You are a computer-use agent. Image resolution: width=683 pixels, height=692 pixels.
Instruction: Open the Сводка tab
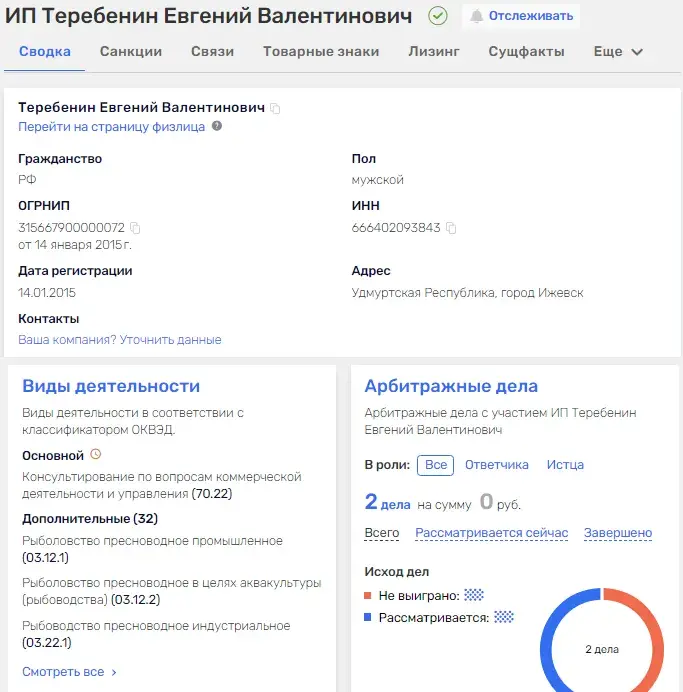pyautogui.click(x=45, y=52)
